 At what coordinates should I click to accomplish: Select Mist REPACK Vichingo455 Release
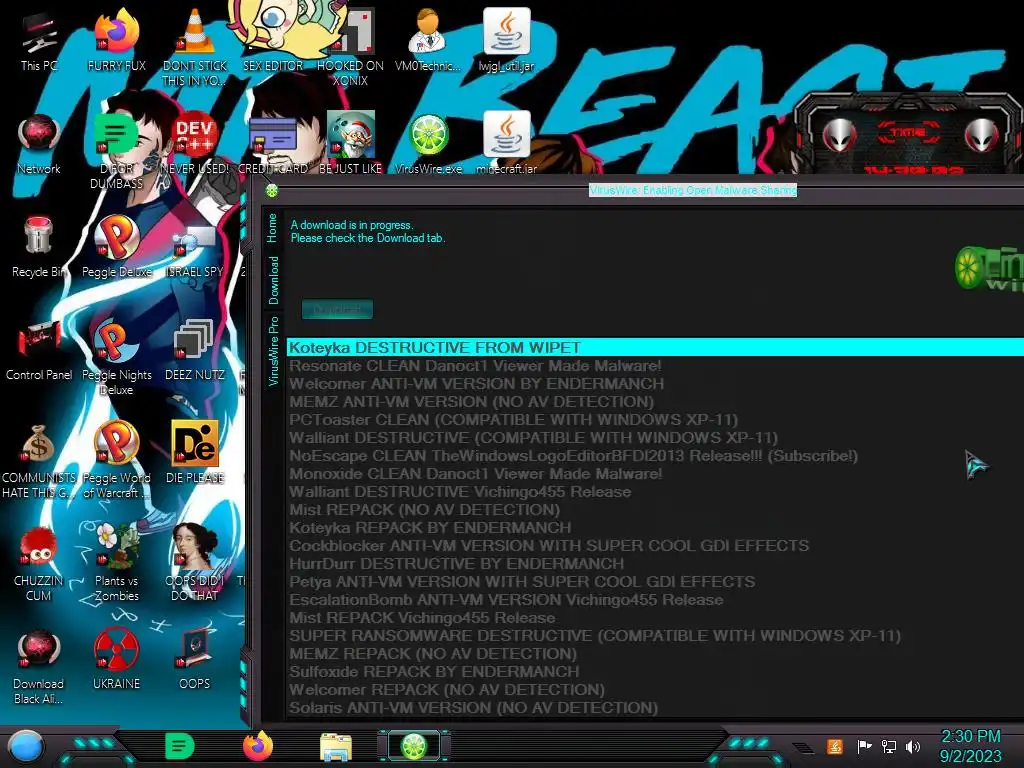click(655, 618)
